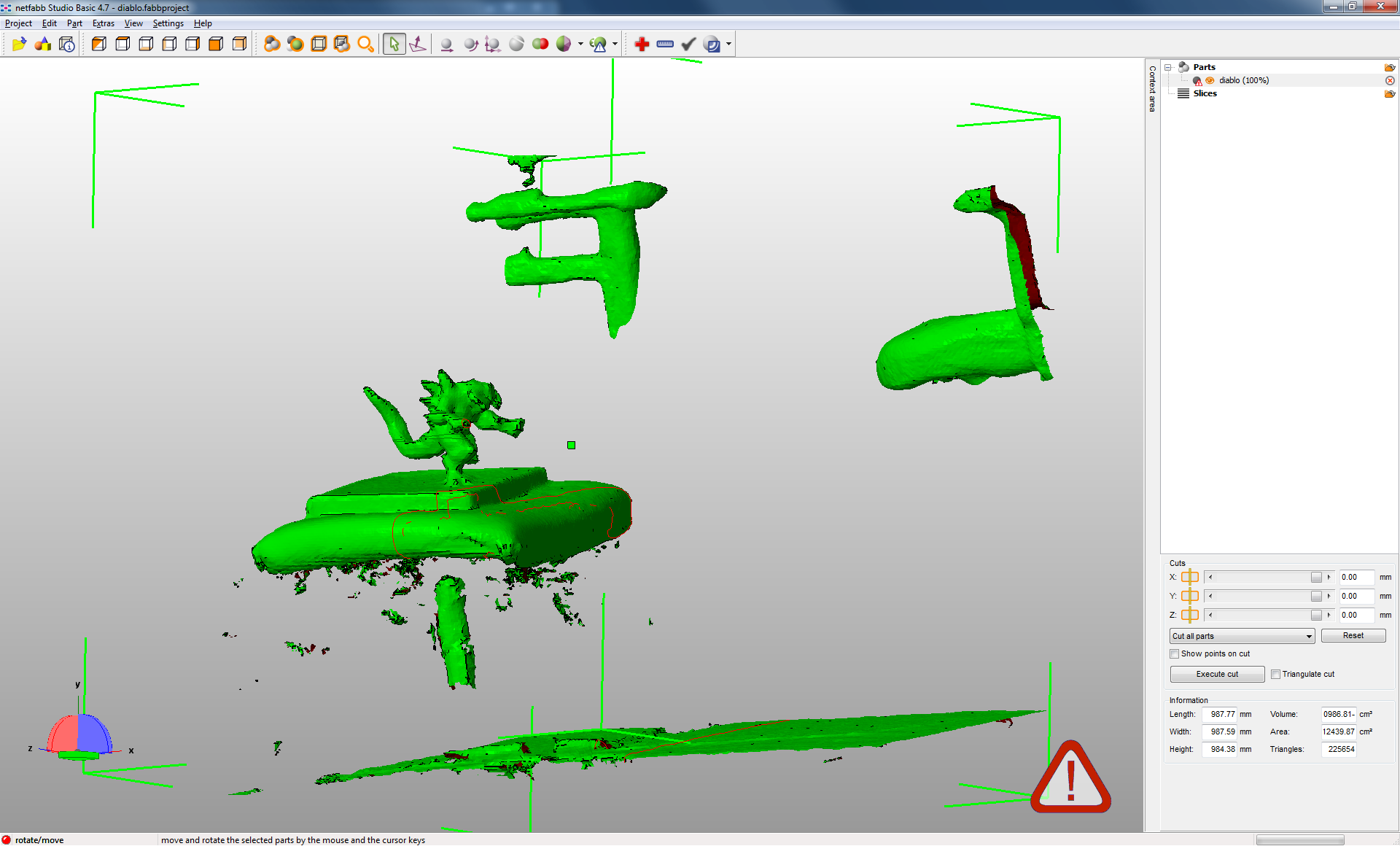Image resolution: width=1400 pixels, height=846 pixels.
Task: Open the Extras menu
Action: click(104, 23)
